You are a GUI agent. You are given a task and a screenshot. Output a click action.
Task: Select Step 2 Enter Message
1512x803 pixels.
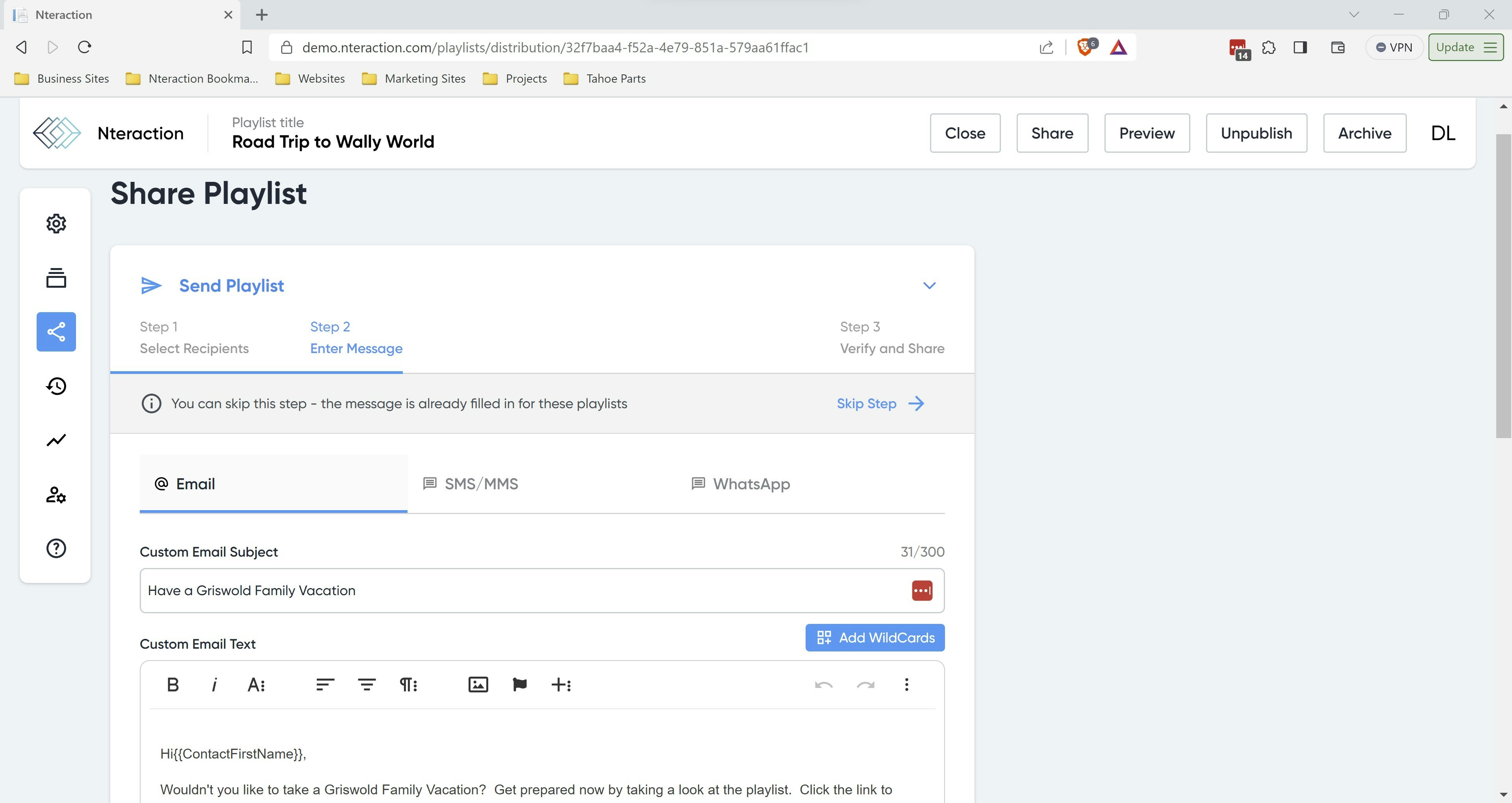point(356,337)
